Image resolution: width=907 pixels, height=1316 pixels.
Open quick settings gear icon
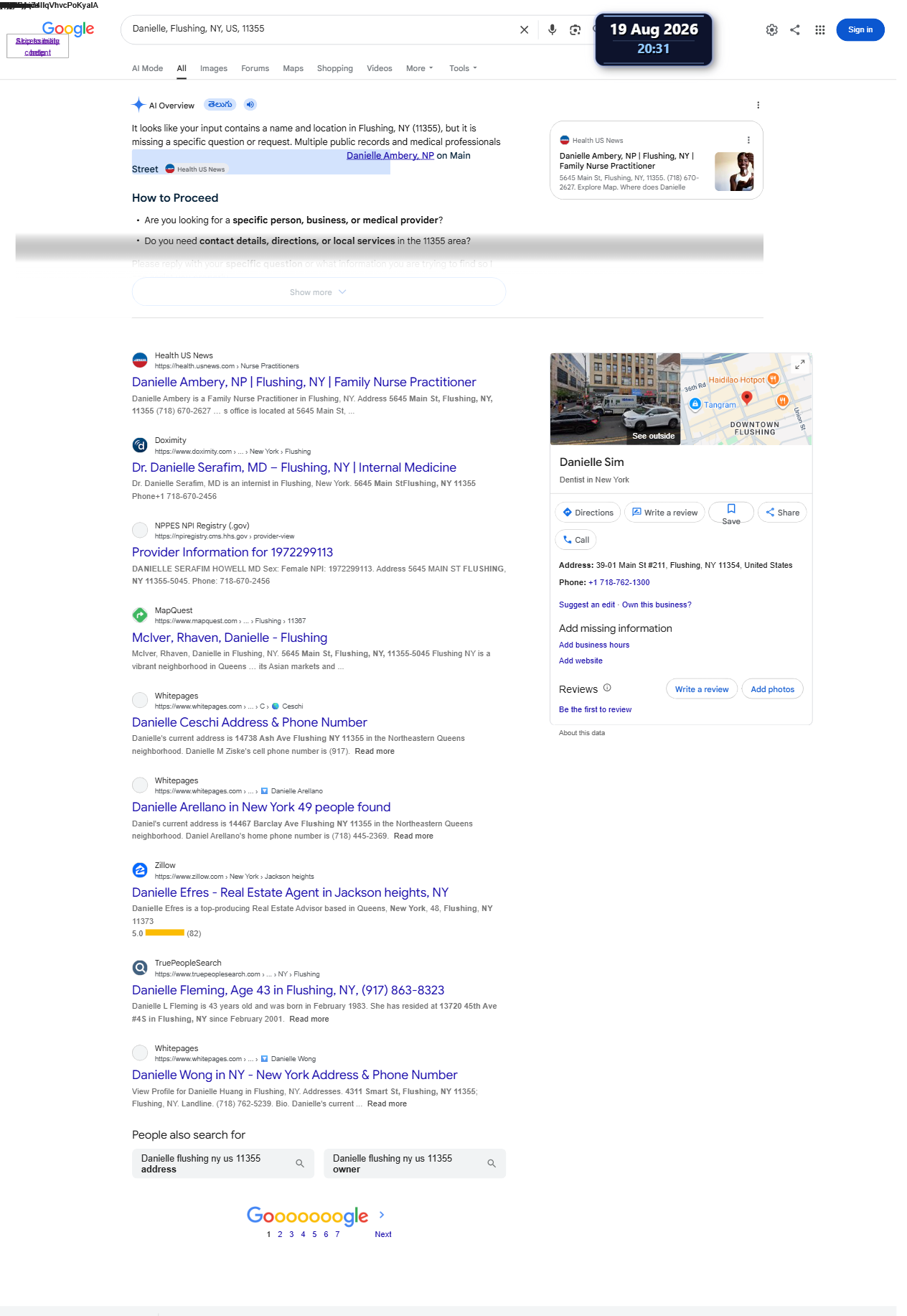(771, 29)
